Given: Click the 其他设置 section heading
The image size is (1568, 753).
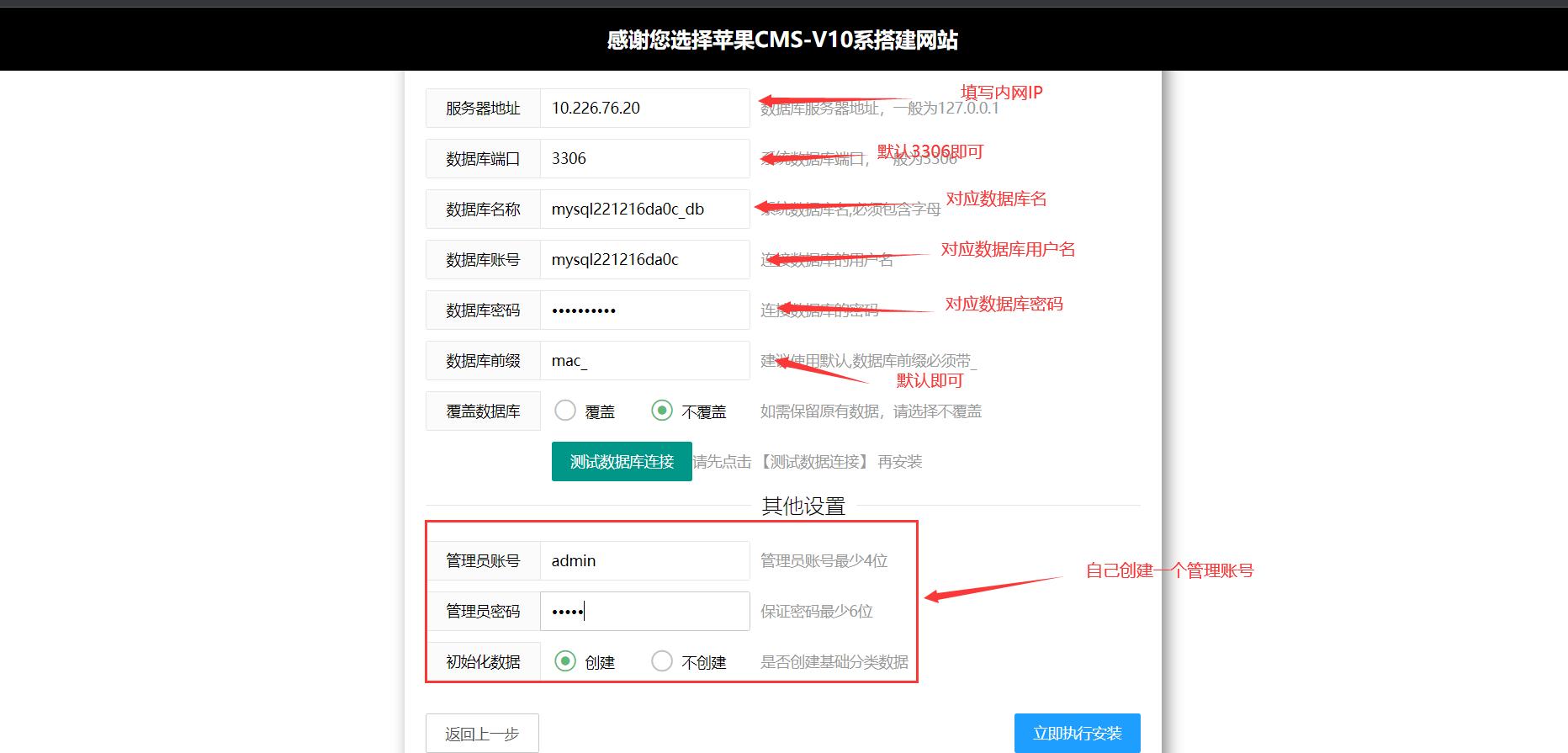Looking at the screenshot, I should pos(803,506).
